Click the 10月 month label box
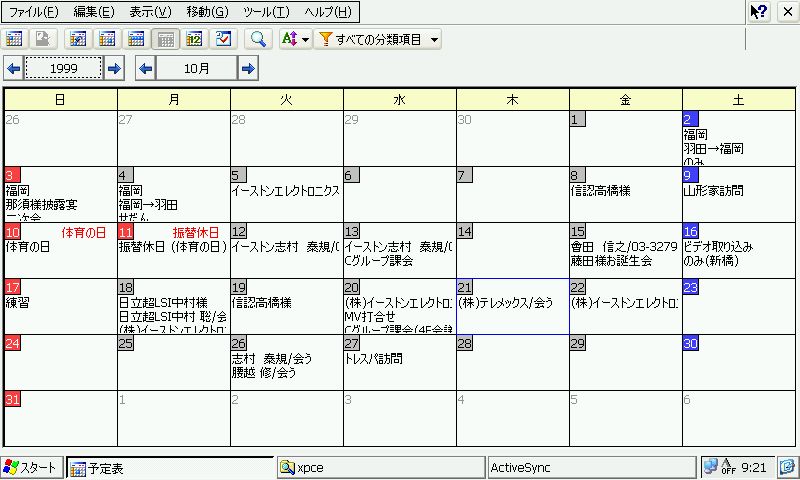800x480 pixels. click(197, 68)
